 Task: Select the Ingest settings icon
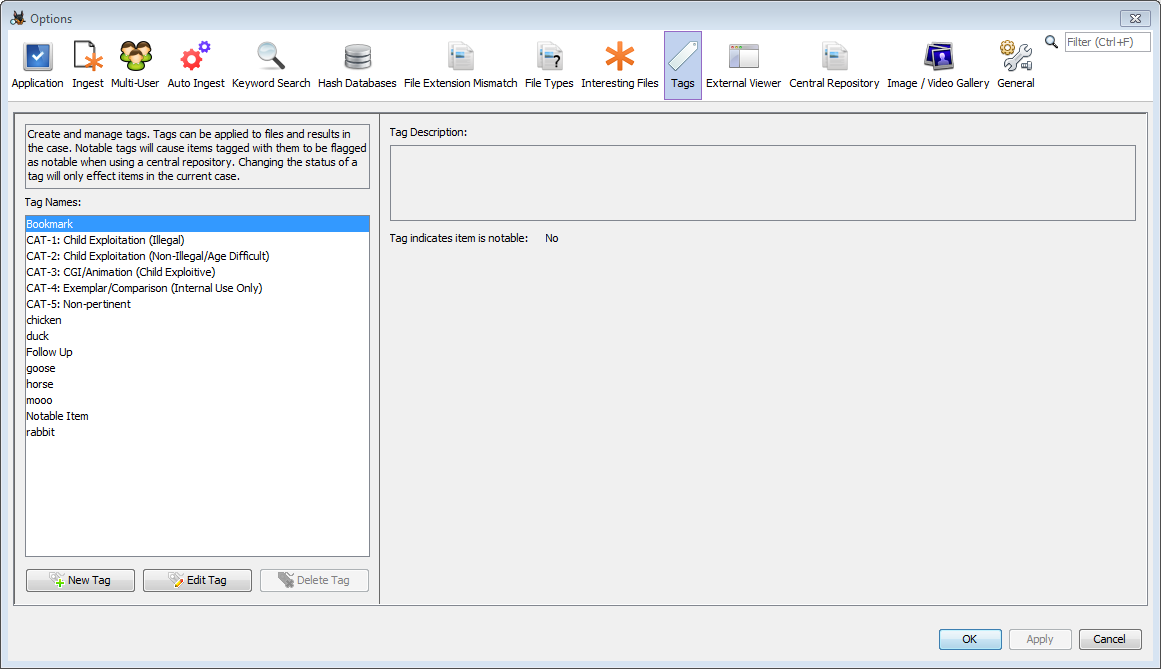coord(88,66)
